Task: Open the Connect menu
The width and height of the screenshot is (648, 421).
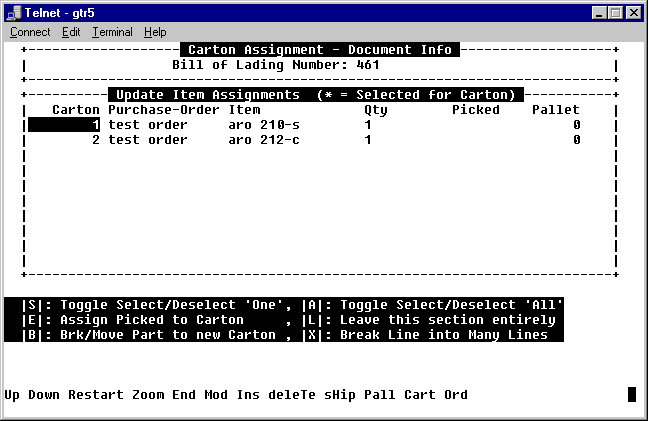Action: [x=29, y=32]
